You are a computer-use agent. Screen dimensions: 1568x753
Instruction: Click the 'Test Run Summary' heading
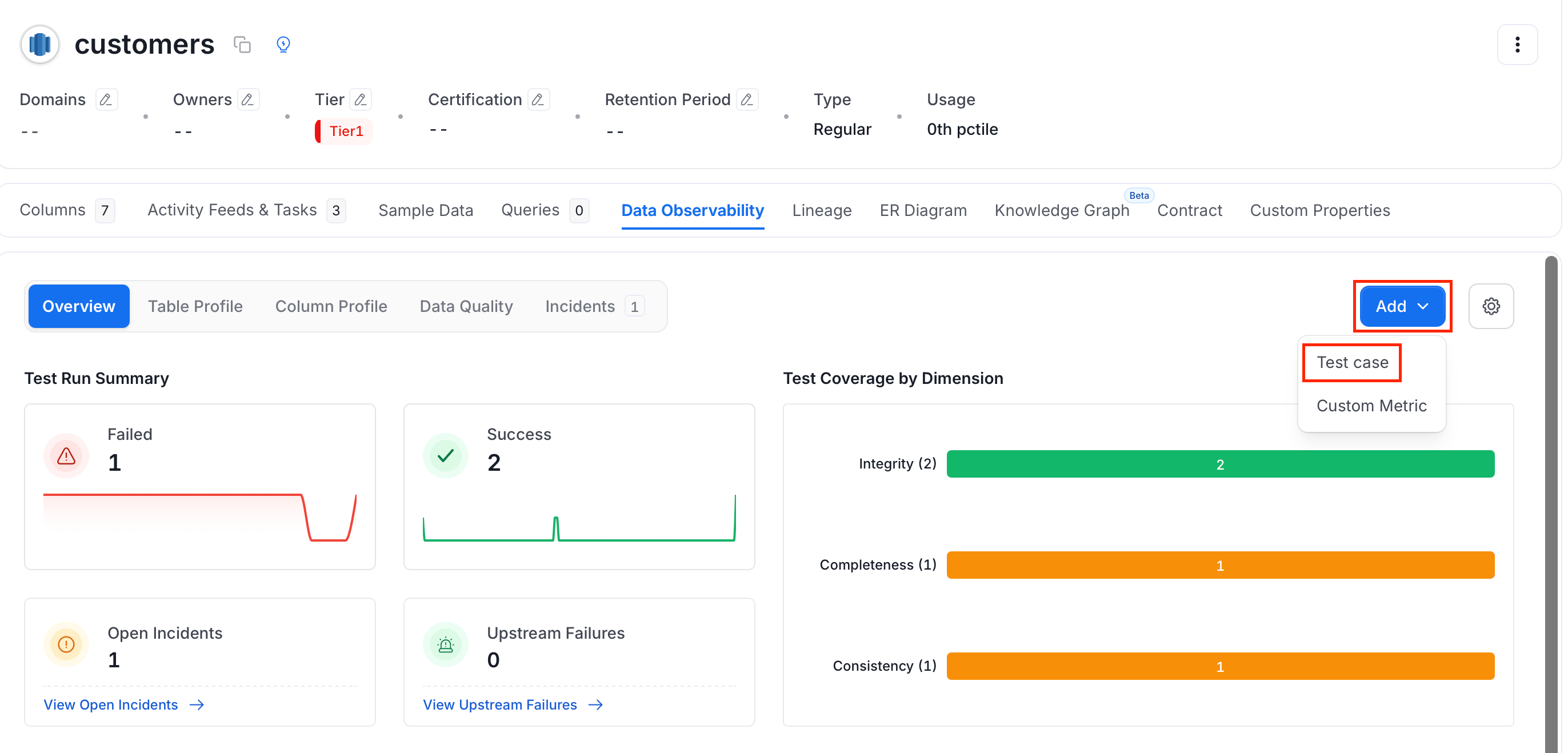tap(97, 379)
